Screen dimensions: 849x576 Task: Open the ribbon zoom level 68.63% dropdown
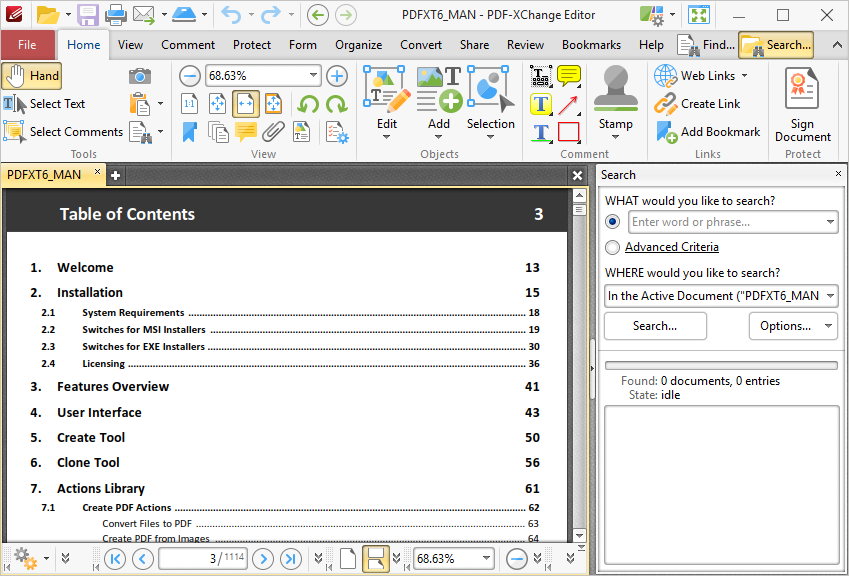(313, 76)
